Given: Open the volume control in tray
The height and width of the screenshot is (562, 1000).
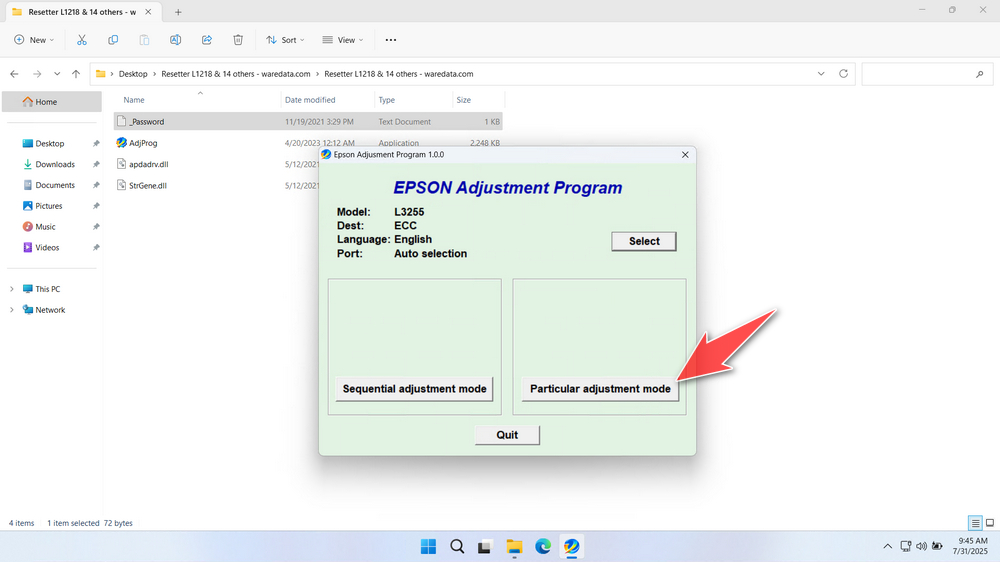Looking at the screenshot, I should (922, 547).
